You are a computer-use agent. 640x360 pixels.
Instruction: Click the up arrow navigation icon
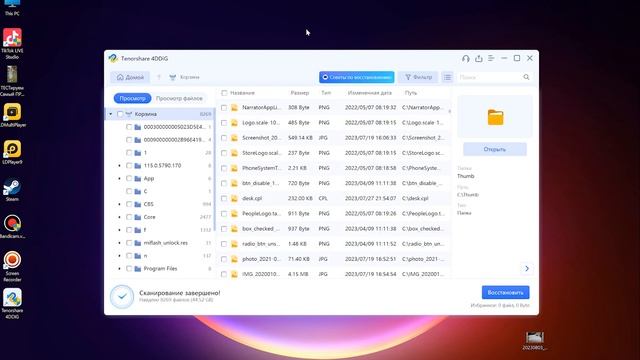point(159,77)
